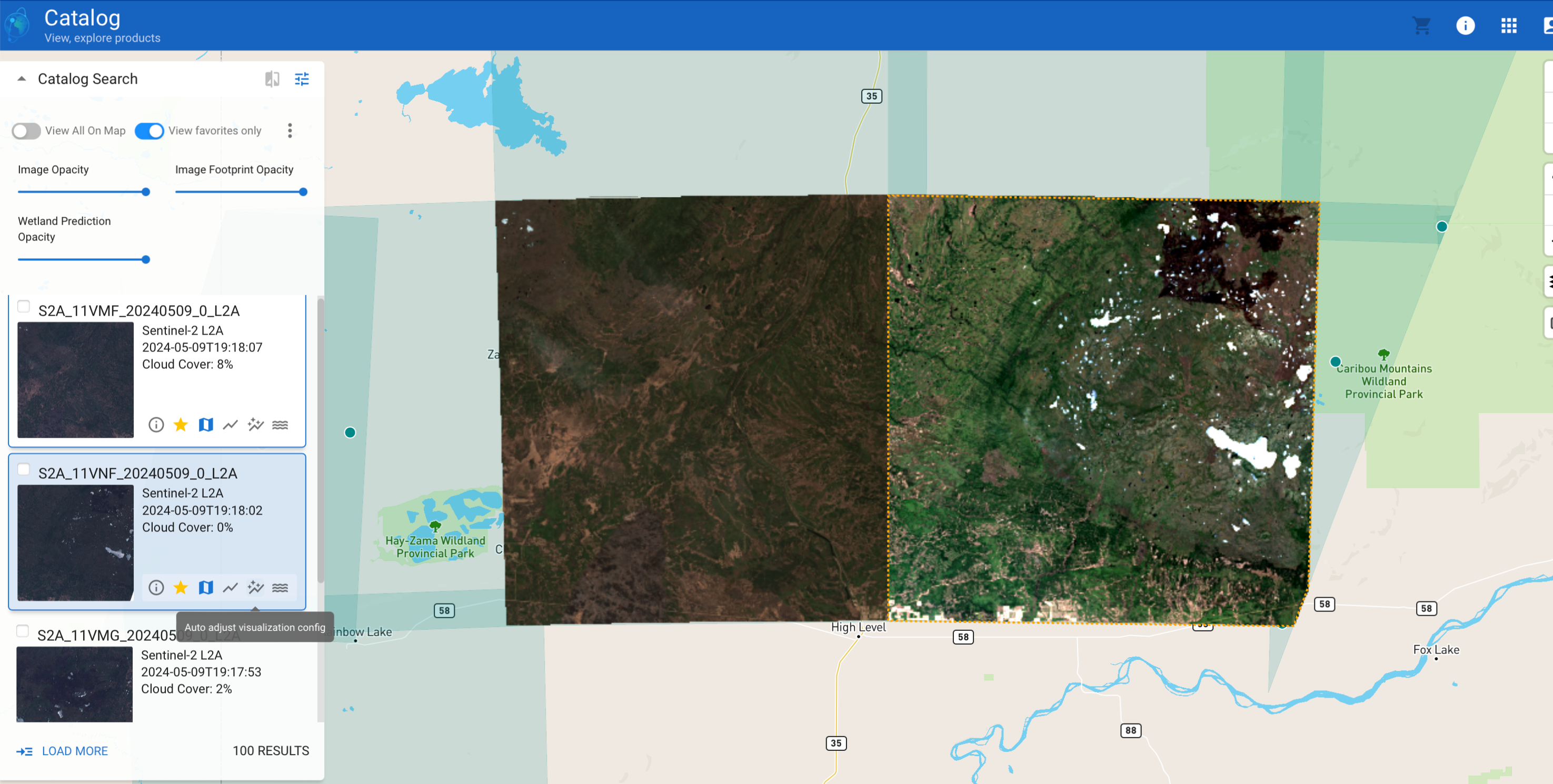Click the Fox Lake town label
1553x784 pixels.
pos(1436,650)
